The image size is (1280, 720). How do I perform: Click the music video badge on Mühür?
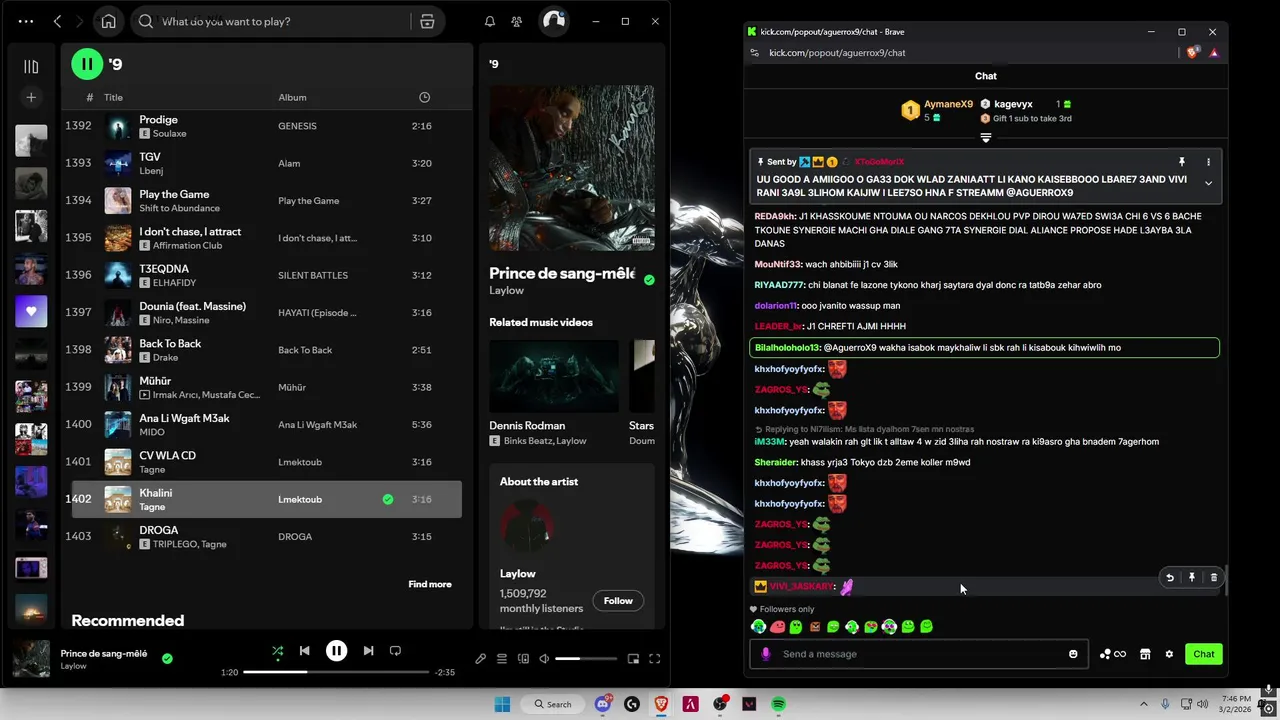pyautogui.click(x=144, y=395)
